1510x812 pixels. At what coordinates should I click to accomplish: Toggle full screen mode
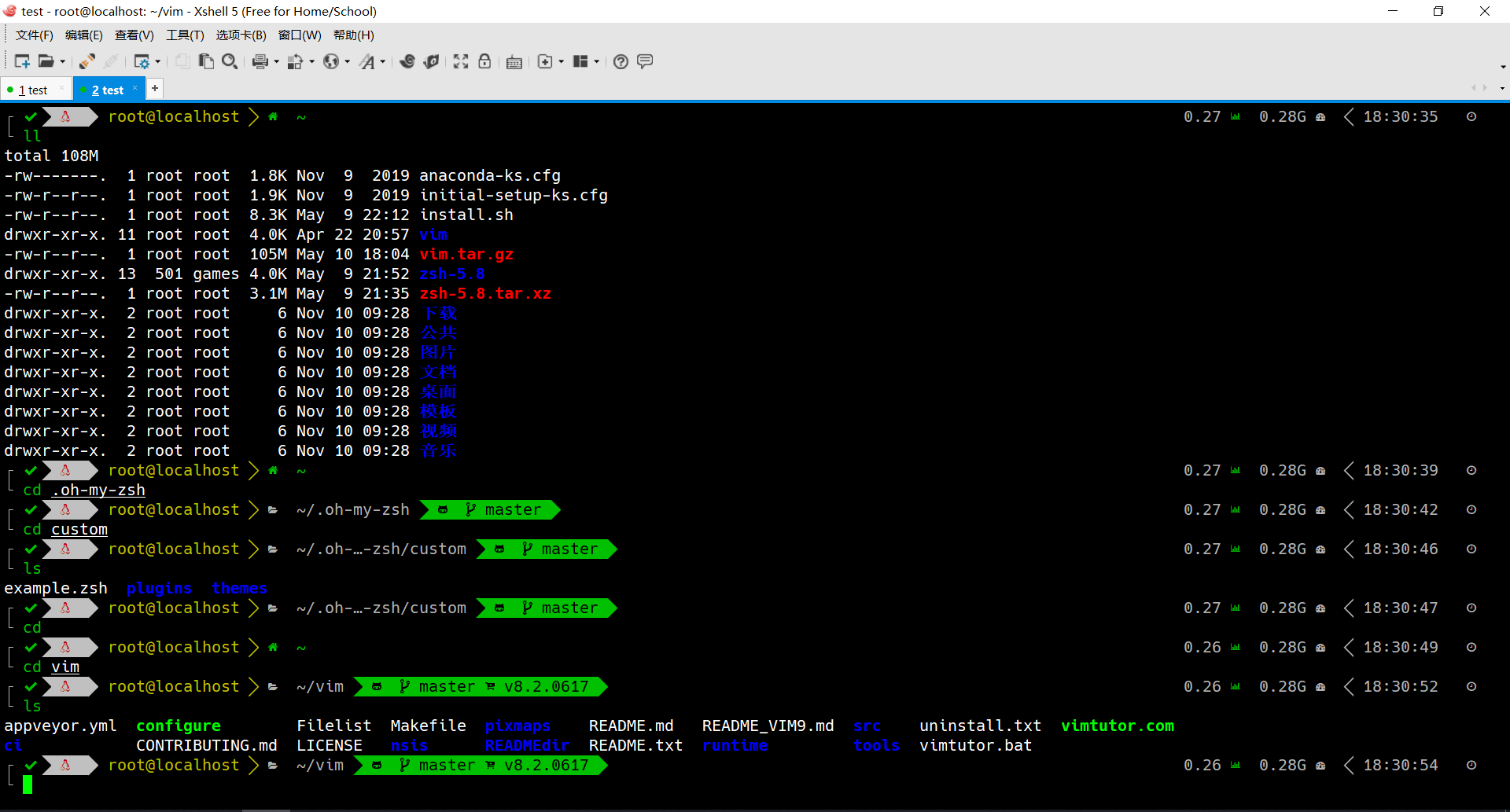(x=459, y=61)
